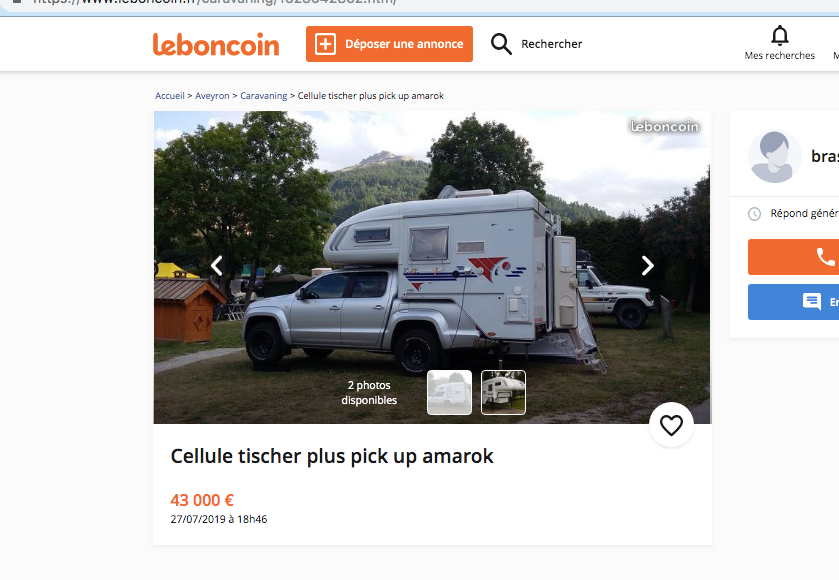The width and height of the screenshot is (839, 580).
Task: Click the plus icon in Déposer une annonce
Action: (x=325, y=44)
